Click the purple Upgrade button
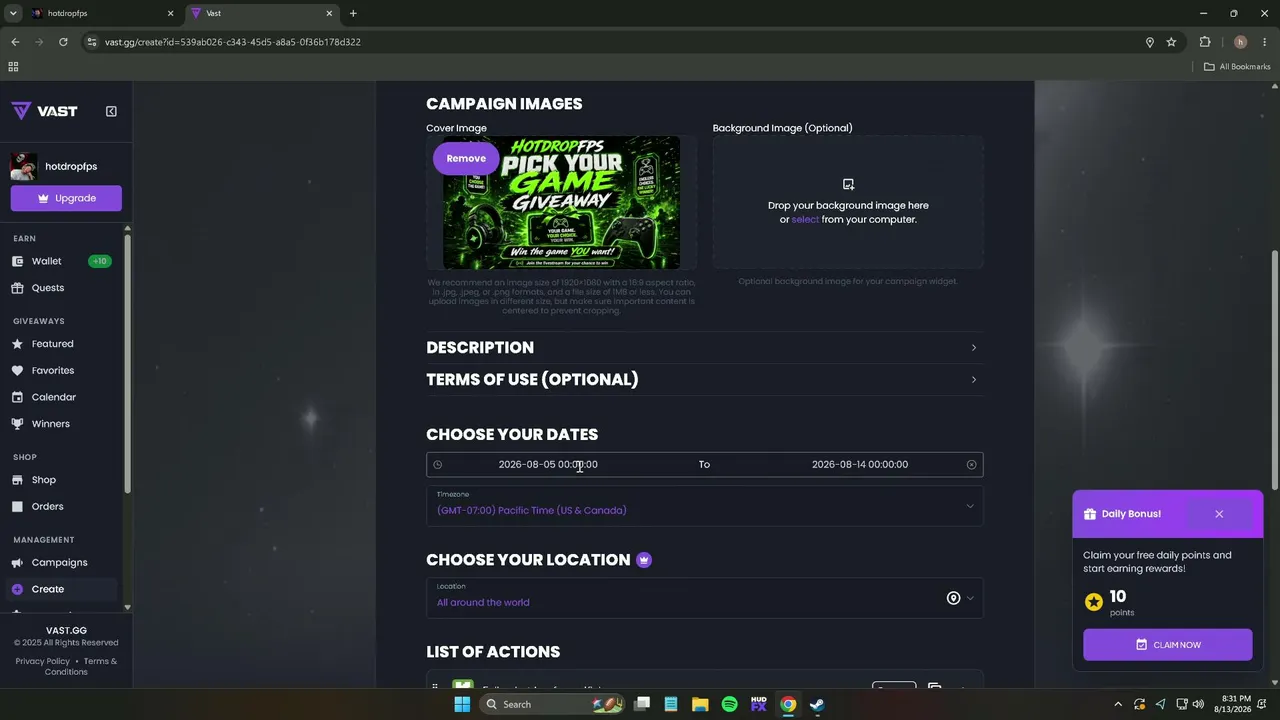 [x=66, y=198]
